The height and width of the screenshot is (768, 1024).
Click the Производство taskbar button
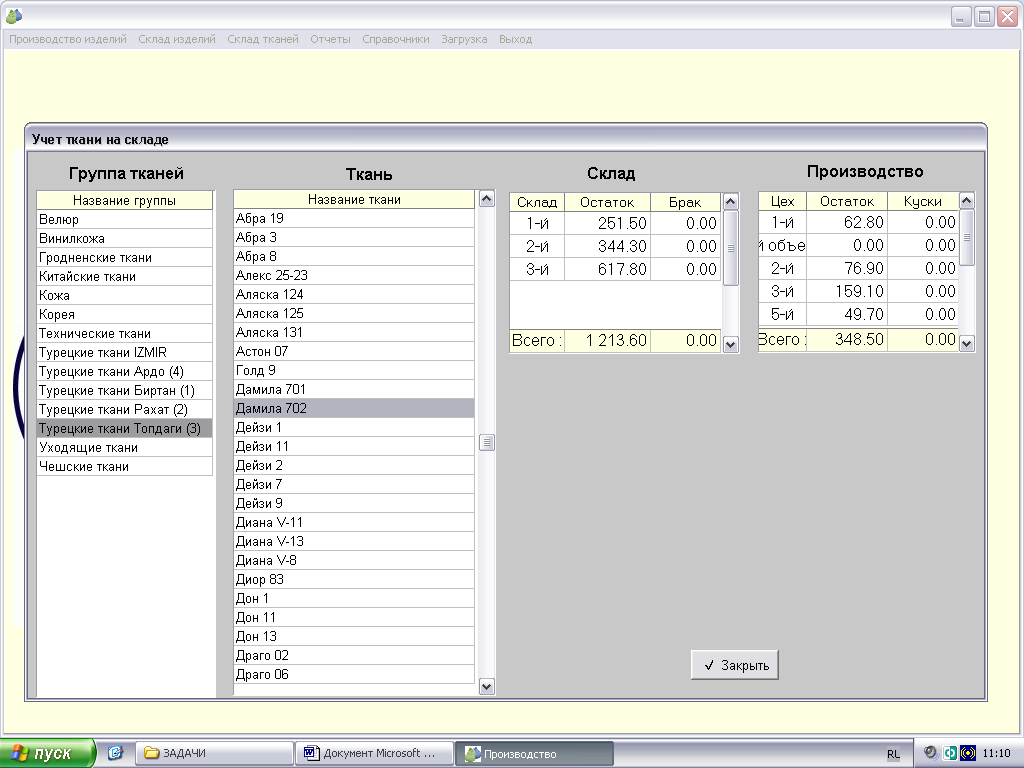pos(534,753)
